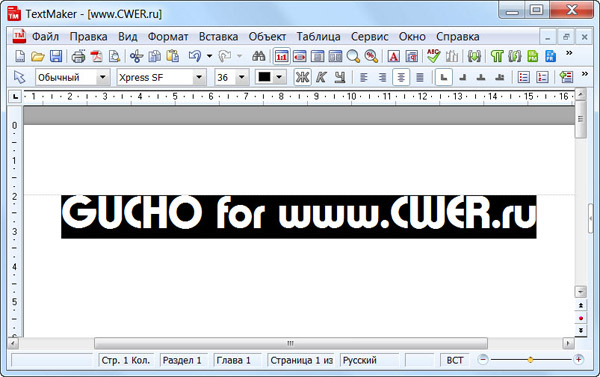This screenshot has width=600, height=377.
Task: Open the Сервис menu
Action: click(x=369, y=37)
